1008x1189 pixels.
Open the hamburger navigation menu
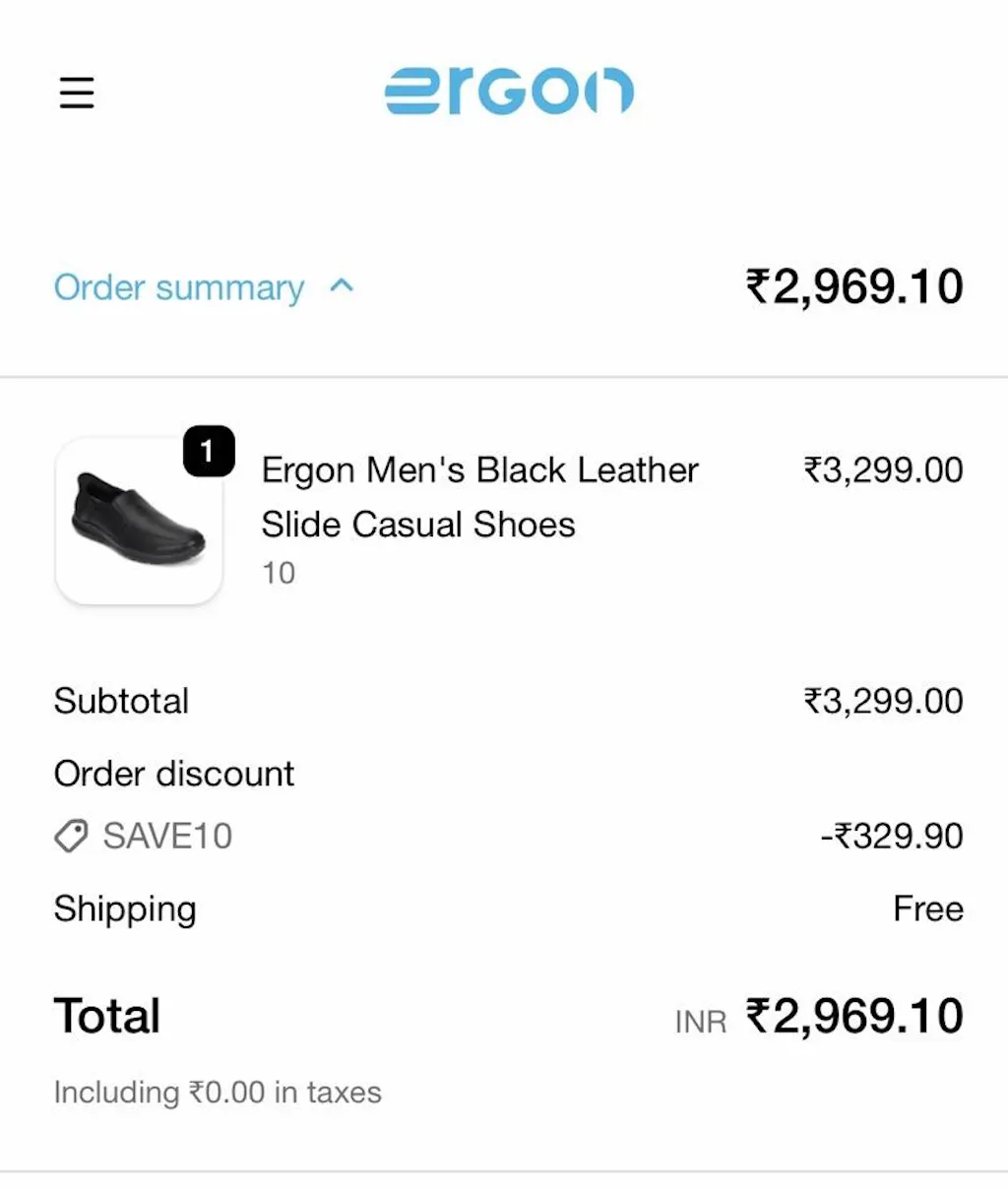77,93
